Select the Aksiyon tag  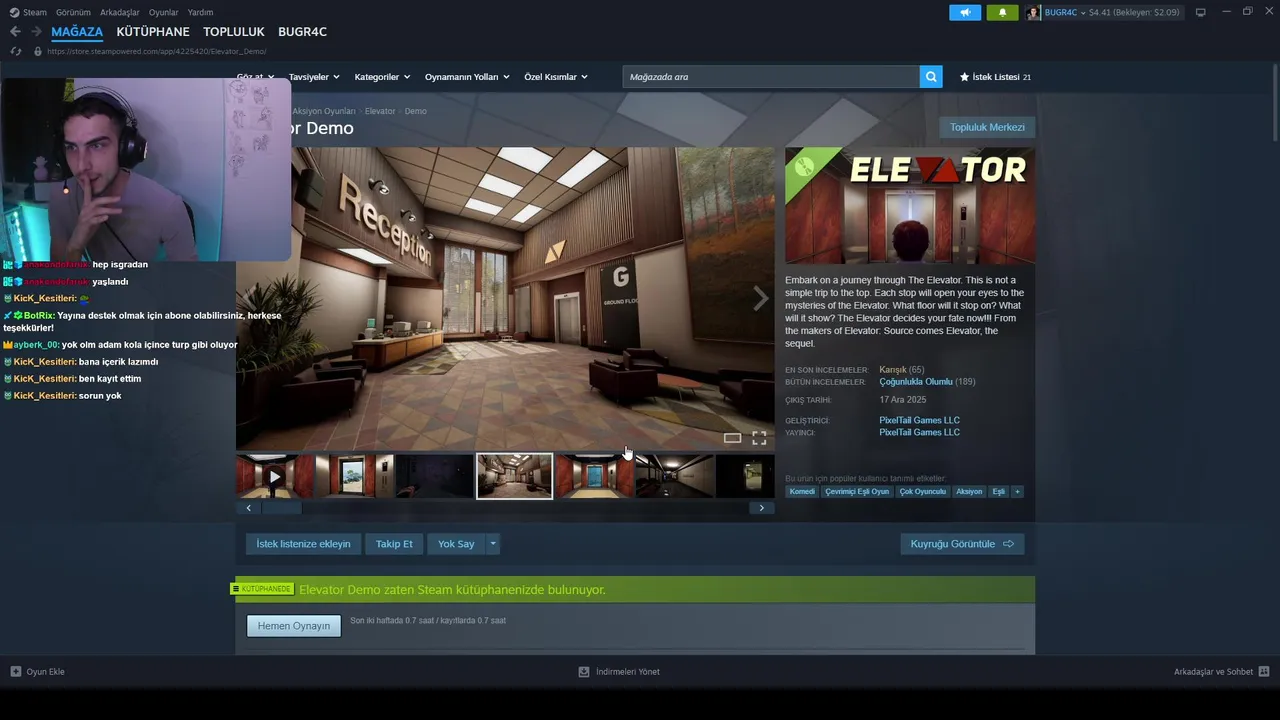pos(969,491)
